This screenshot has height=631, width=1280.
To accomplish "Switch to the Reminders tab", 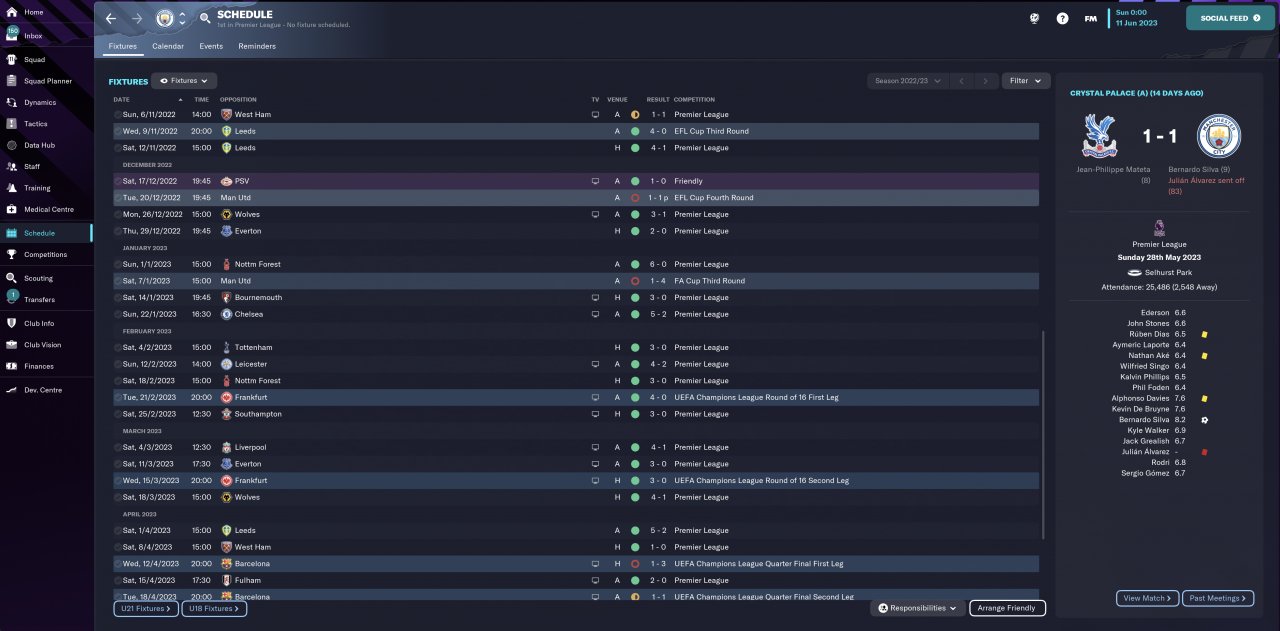I will 257,46.
